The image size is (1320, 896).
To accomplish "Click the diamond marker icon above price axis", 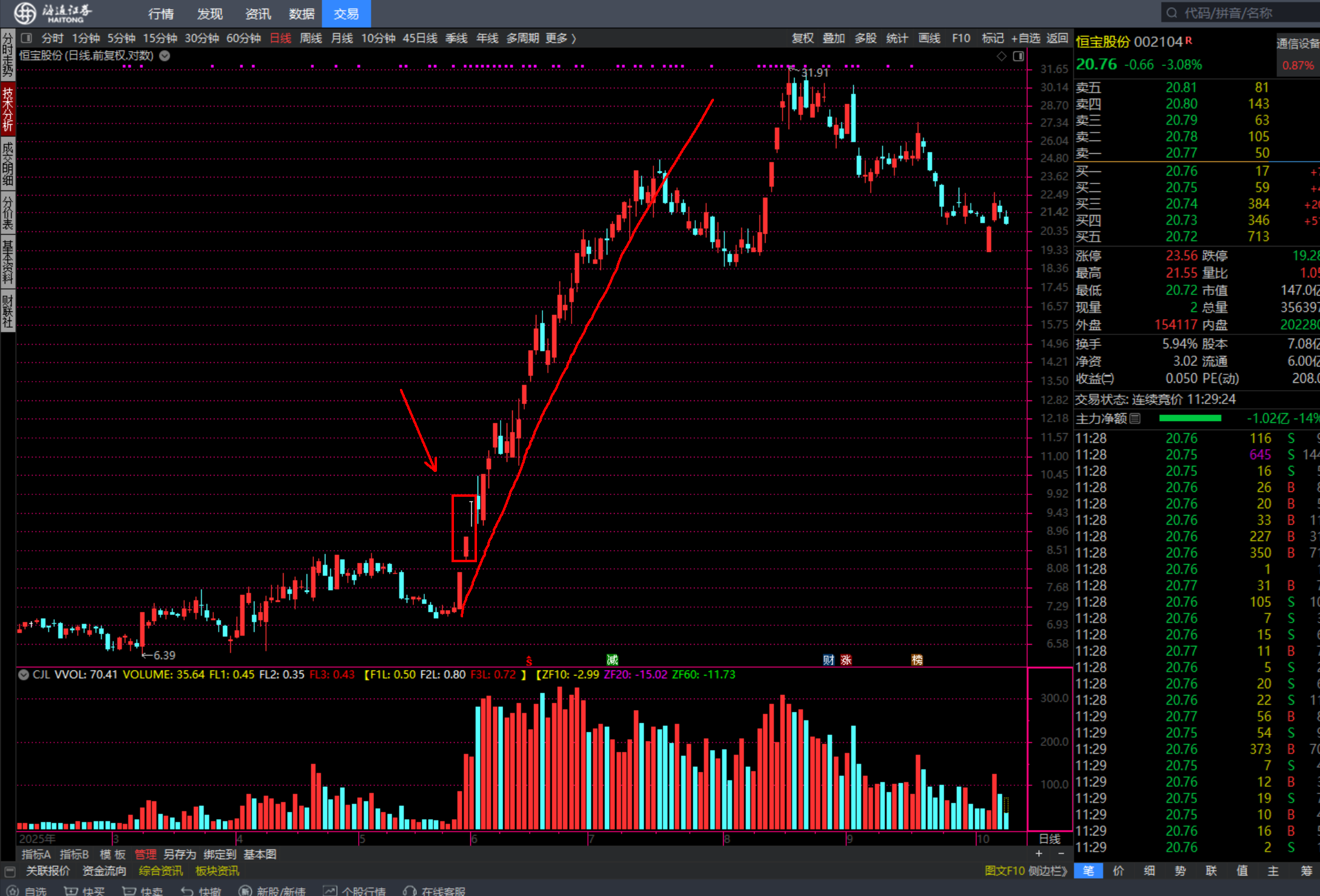I will click(x=1001, y=56).
